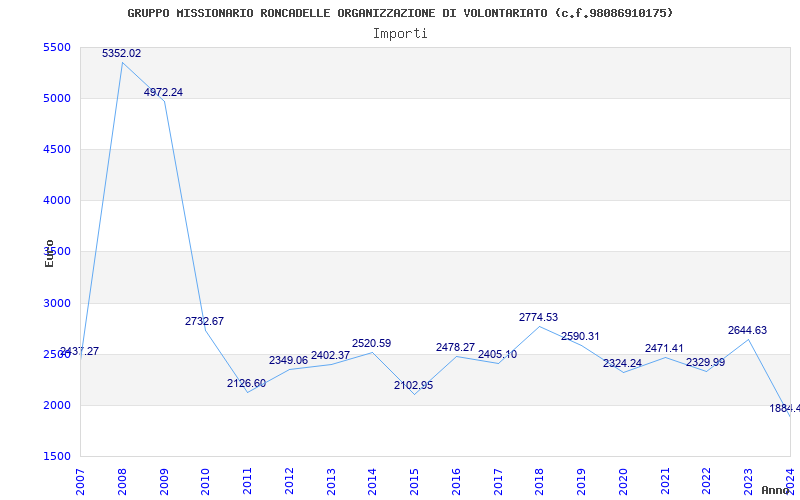Click the 2774.53 data label
This screenshot has height=500, width=800.
(x=538, y=317)
